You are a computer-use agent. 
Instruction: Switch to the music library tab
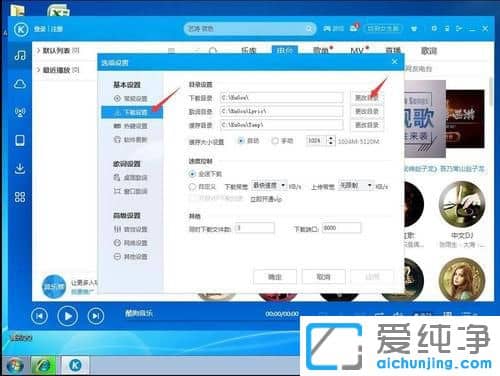(249, 51)
